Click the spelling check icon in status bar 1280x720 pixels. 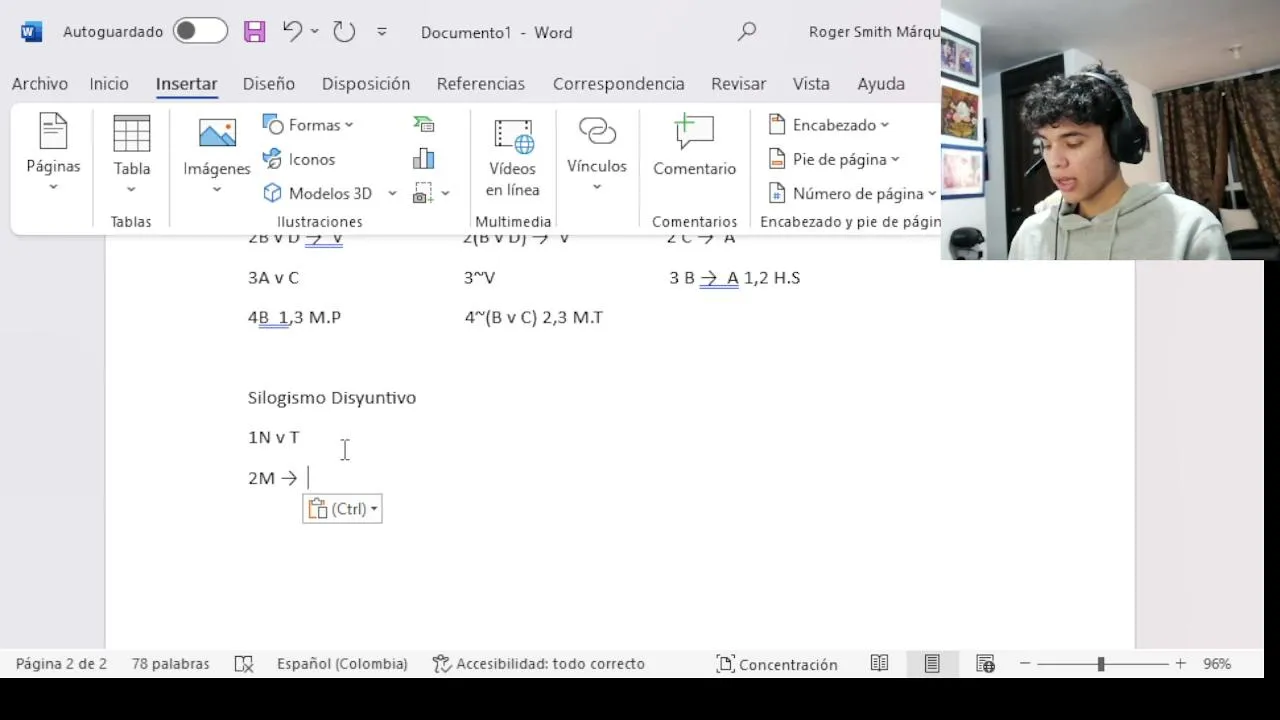pos(244,664)
